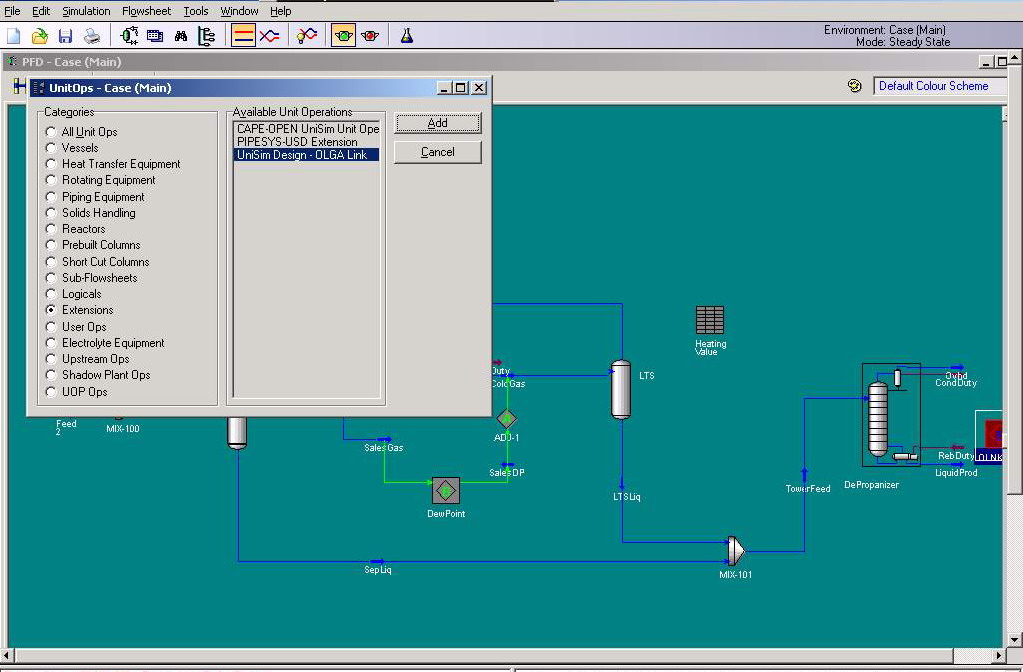Click the red traffic light solver holding icon
This screenshot has height=672, width=1023.
point(370,36)
